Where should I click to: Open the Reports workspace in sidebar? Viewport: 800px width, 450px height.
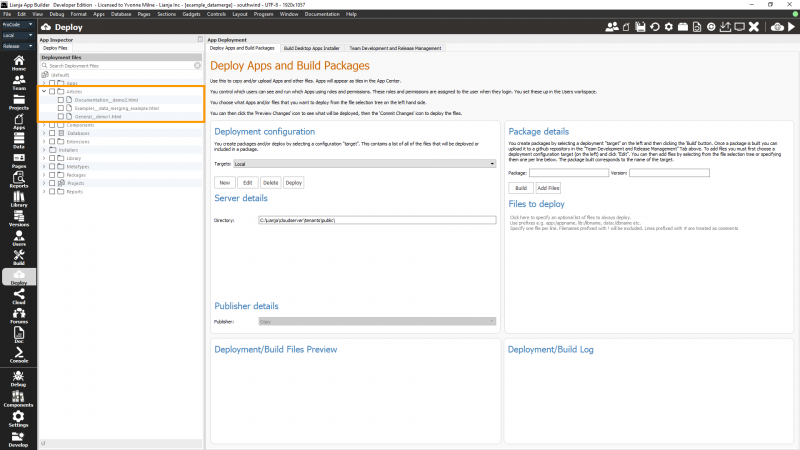pos(19,180)
